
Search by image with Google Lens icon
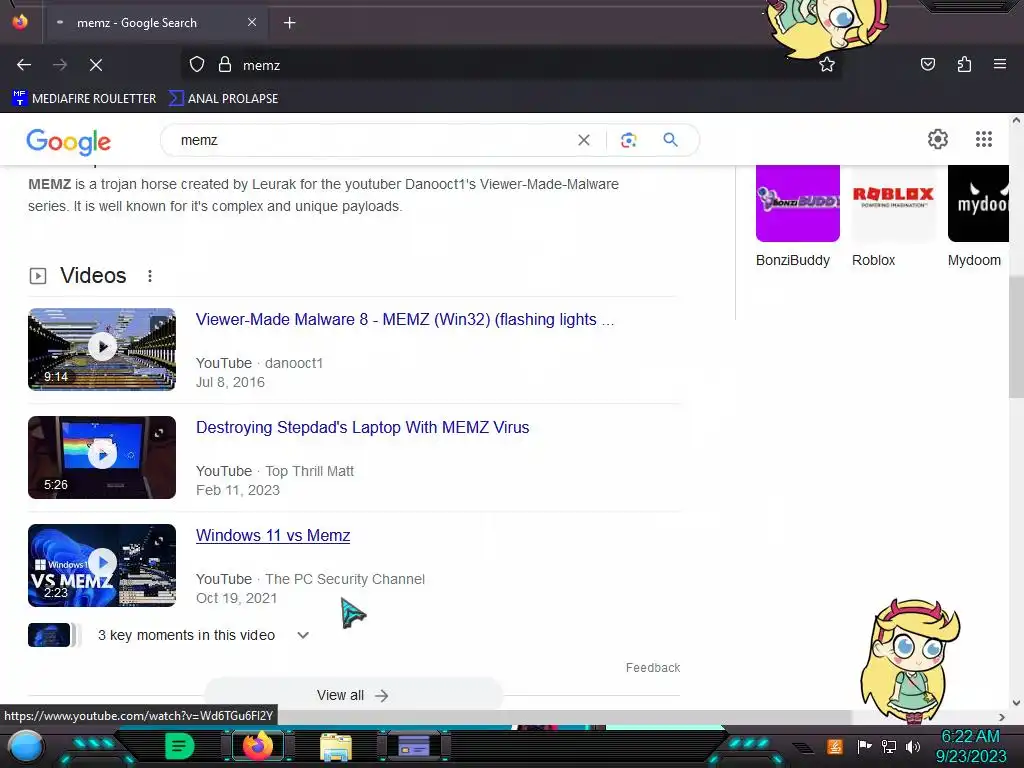coord(628,140)
